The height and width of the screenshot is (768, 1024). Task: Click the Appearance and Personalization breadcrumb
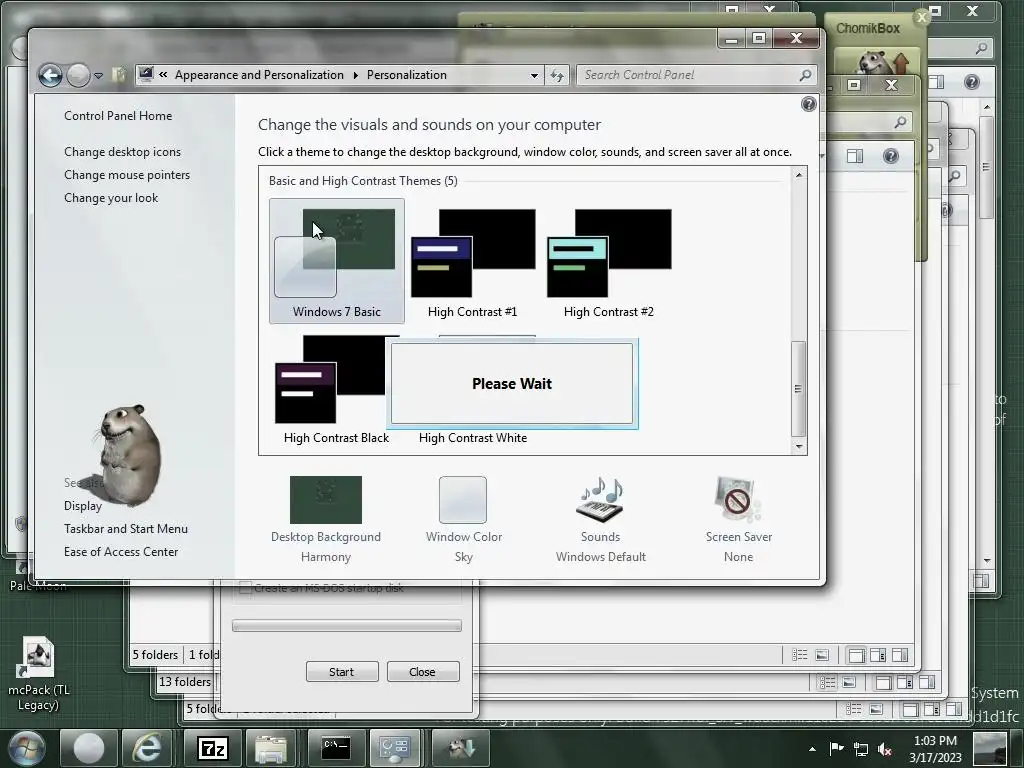[259, 74]
